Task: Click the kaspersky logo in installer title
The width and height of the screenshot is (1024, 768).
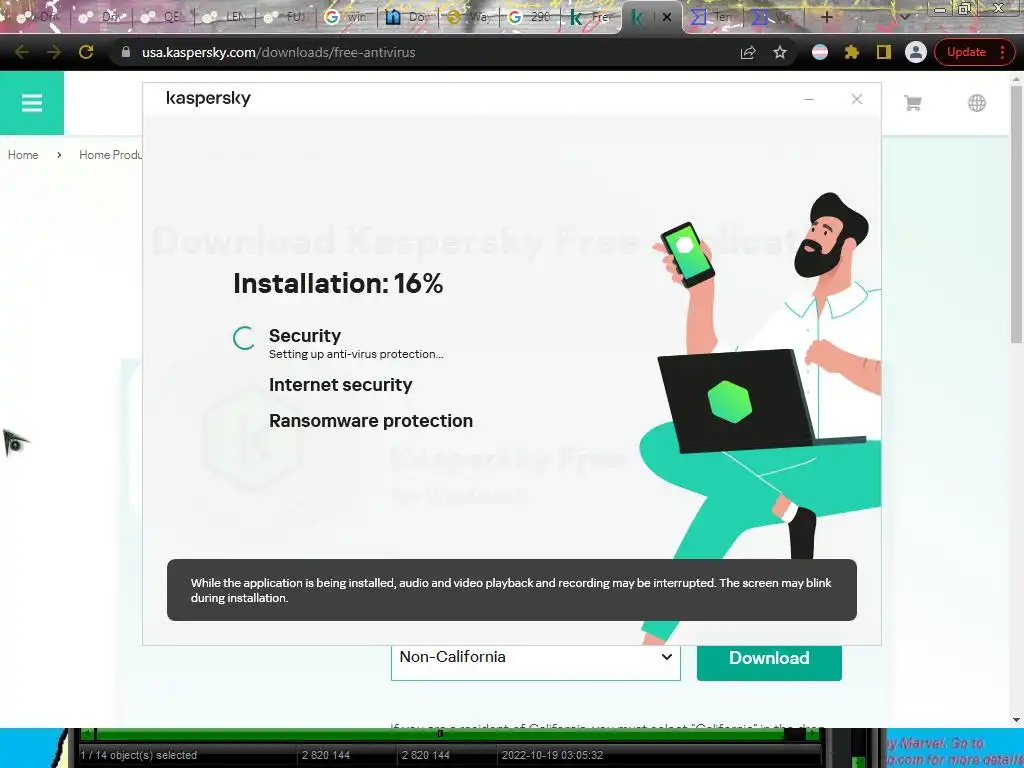Action: pos(208,98)
